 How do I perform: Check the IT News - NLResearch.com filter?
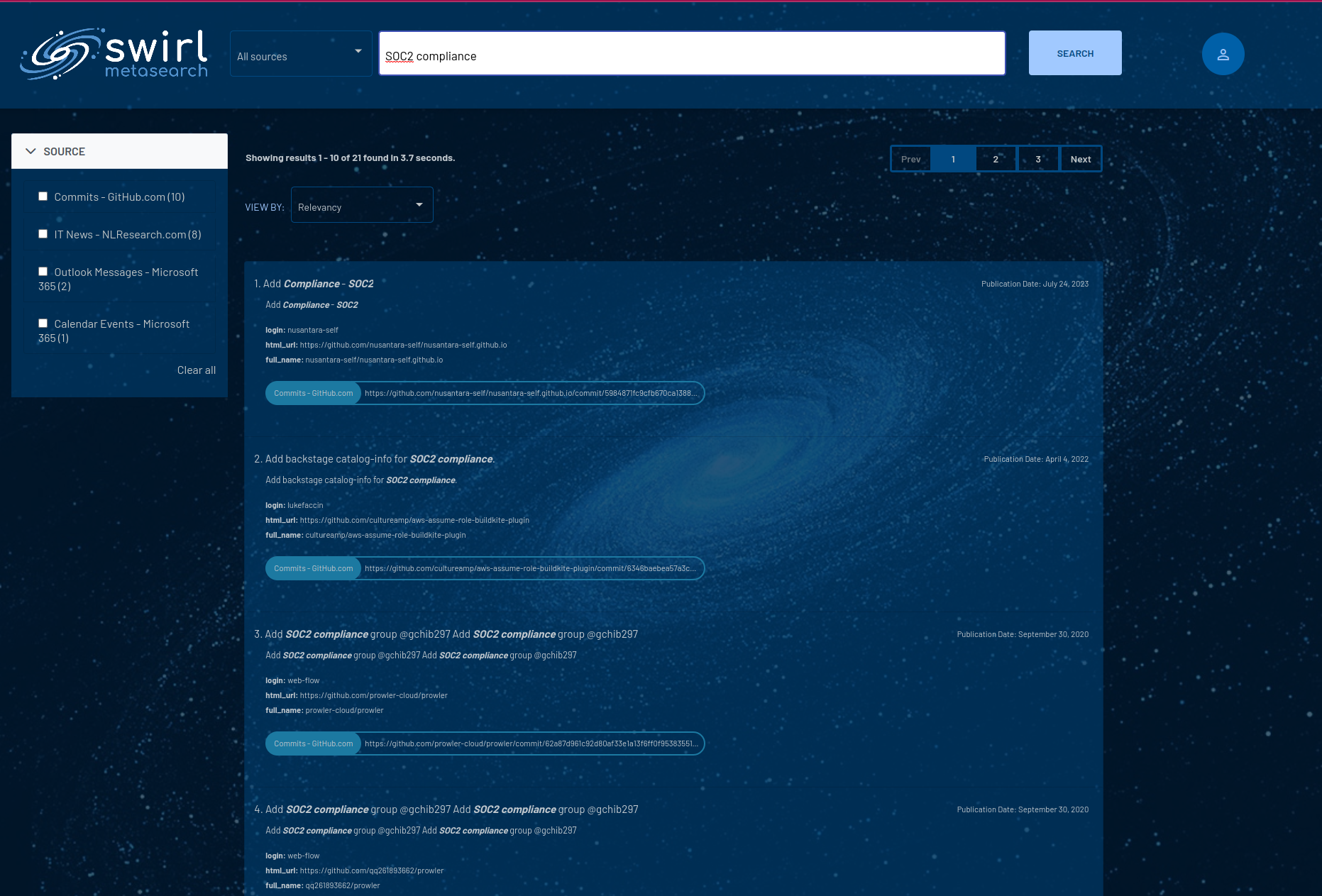point(43,234)
